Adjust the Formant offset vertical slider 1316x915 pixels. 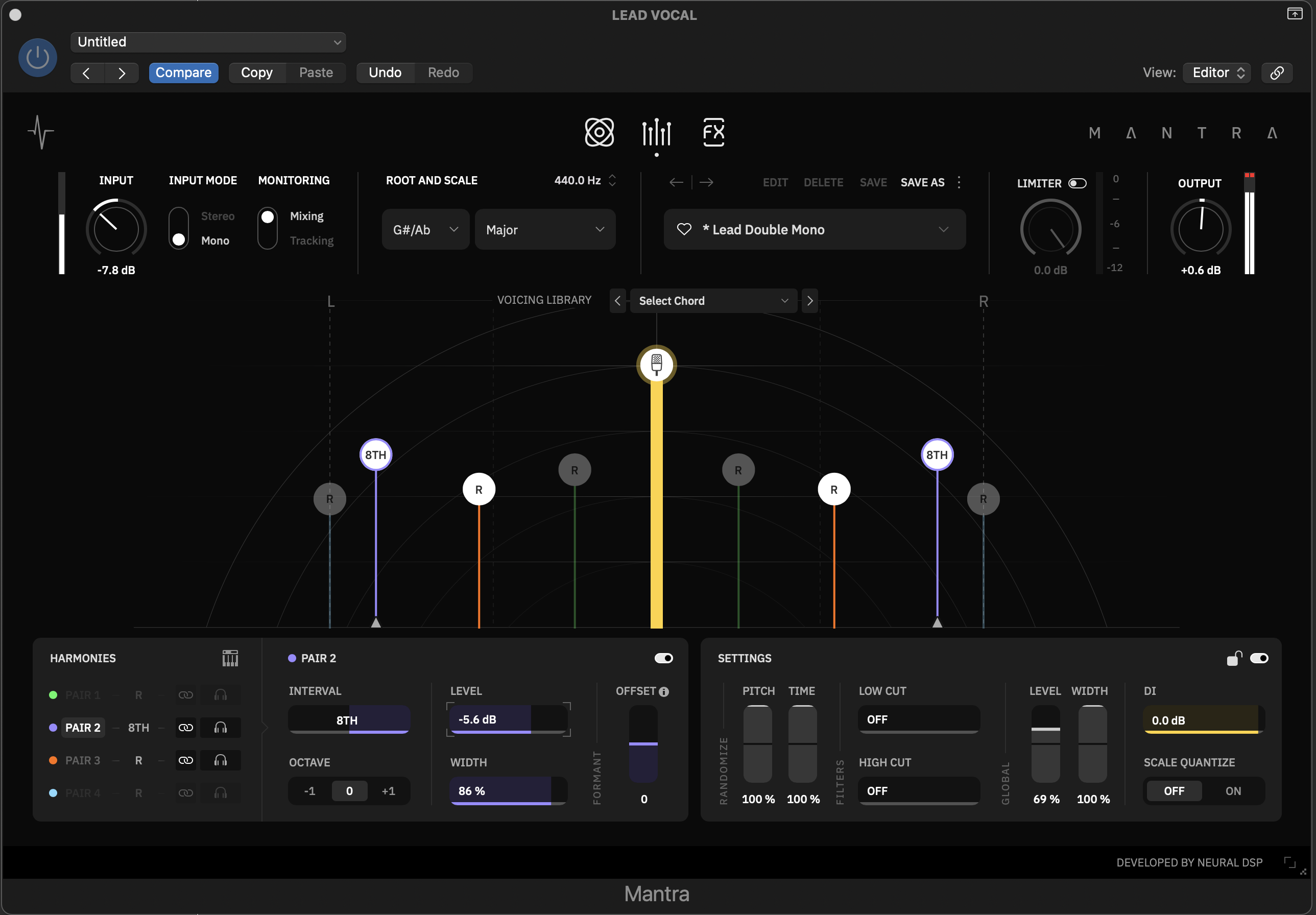click(643, 743)
